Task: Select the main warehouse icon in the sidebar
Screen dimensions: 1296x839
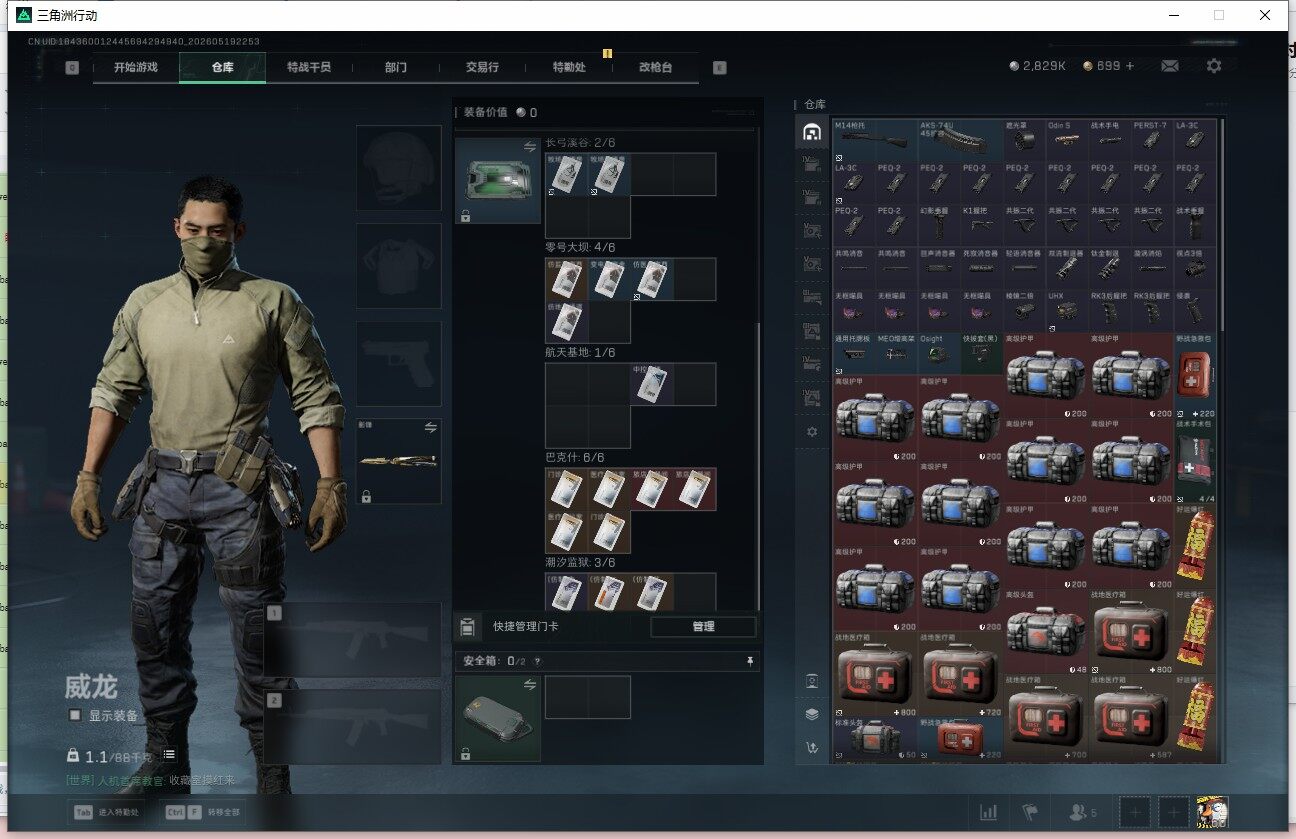Action: pyautogui.click(x=812, y=133)
